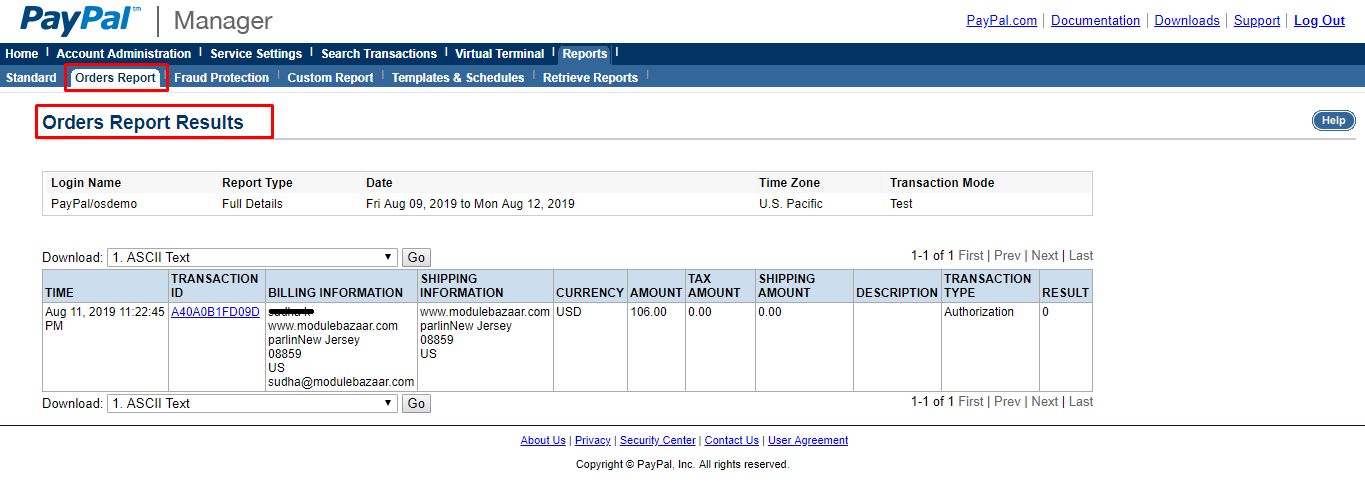Click Prev in the top pagination
This screenshot has width=1365, height=503.
[x=1008, y=256]
